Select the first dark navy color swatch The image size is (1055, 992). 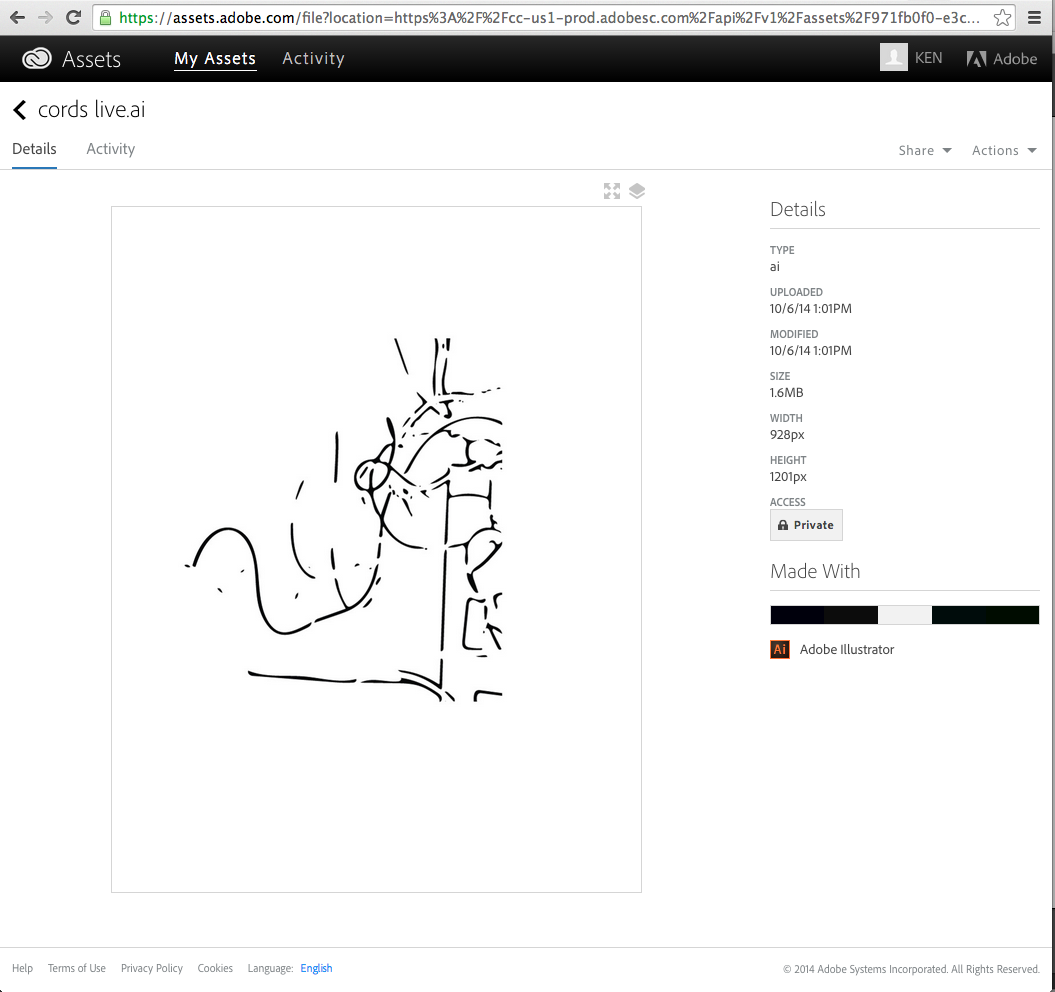[x=797, y=615]
